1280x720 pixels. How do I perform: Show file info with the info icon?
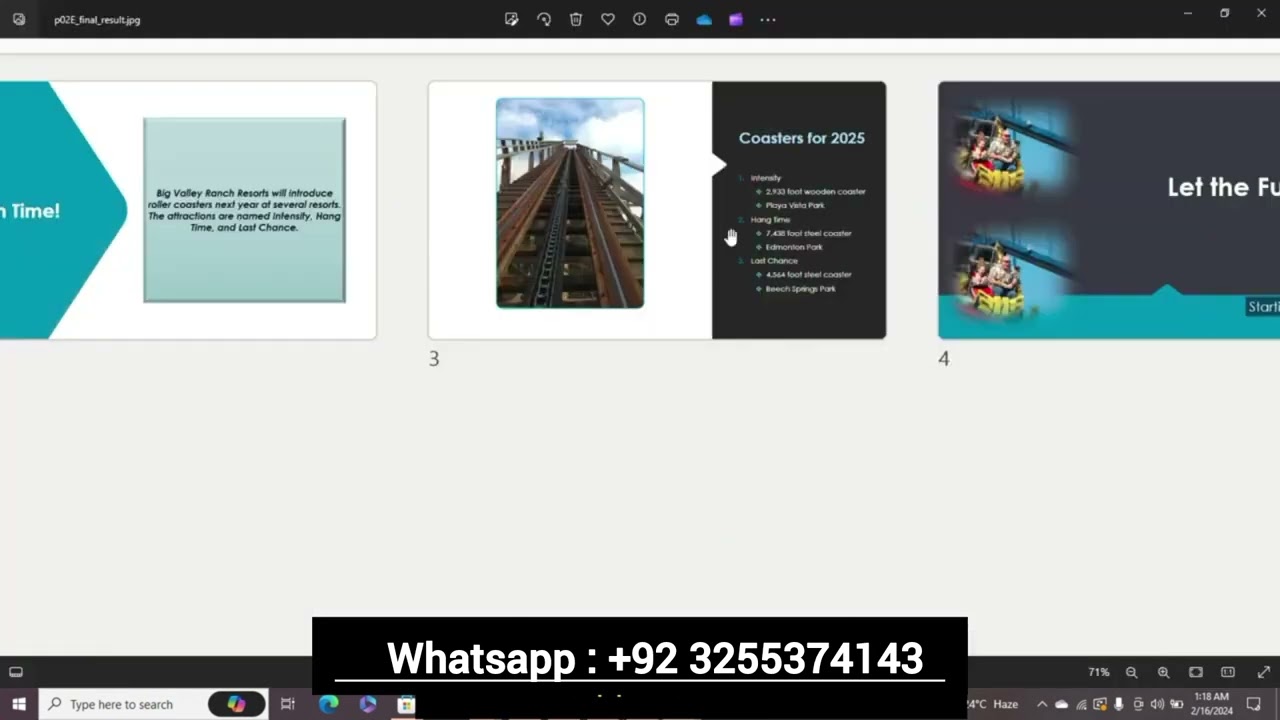[x=640, y=19]
